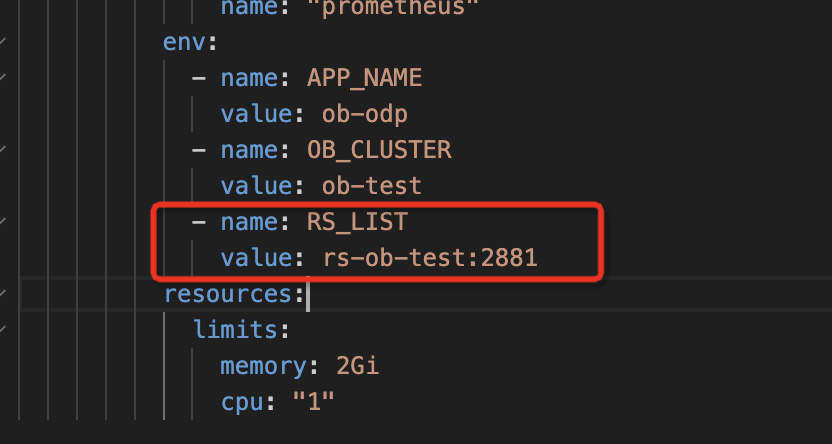Fold the OB_CLUSTER list item

[3, 150]
